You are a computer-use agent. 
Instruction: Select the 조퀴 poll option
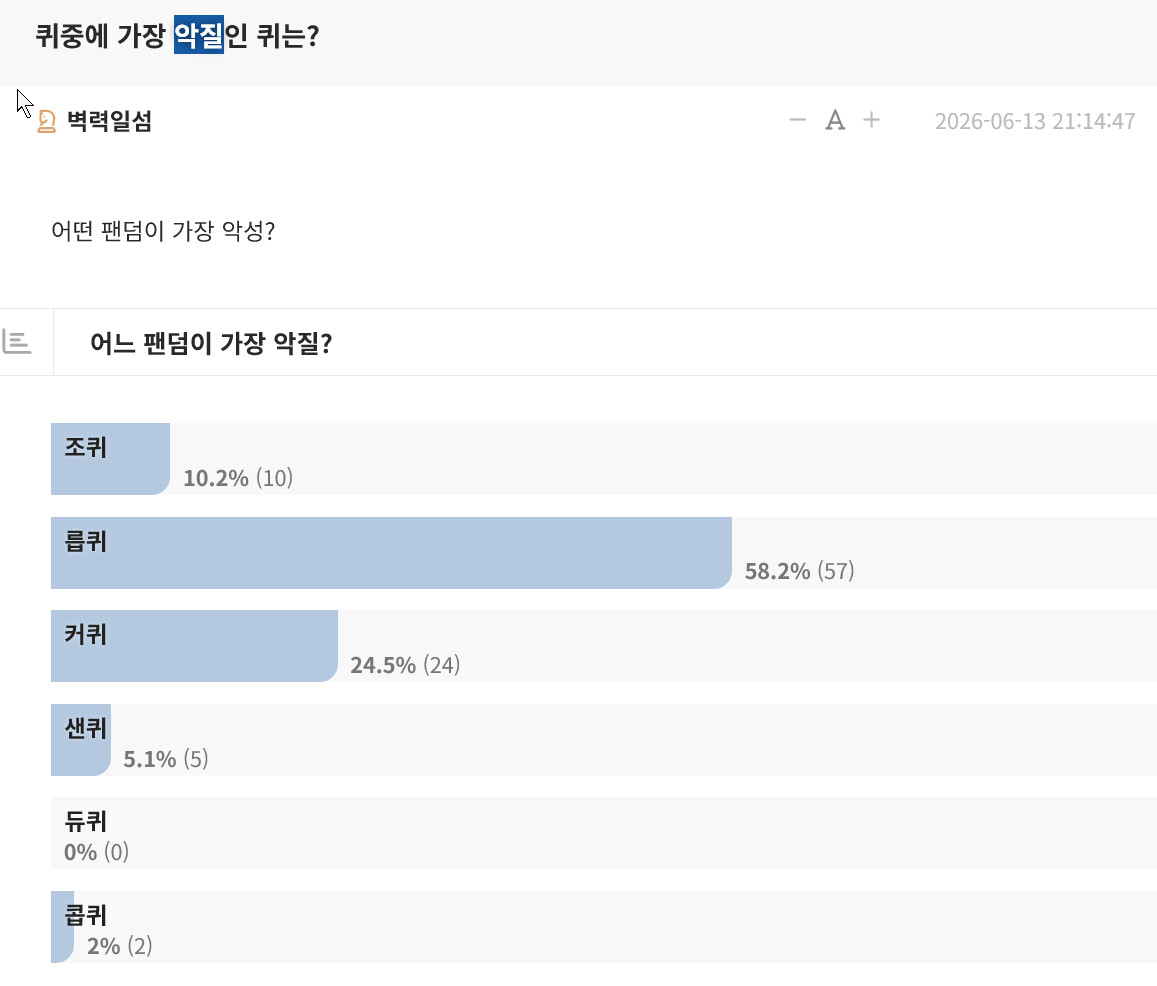pyautogui.click(x=604, y=459)
